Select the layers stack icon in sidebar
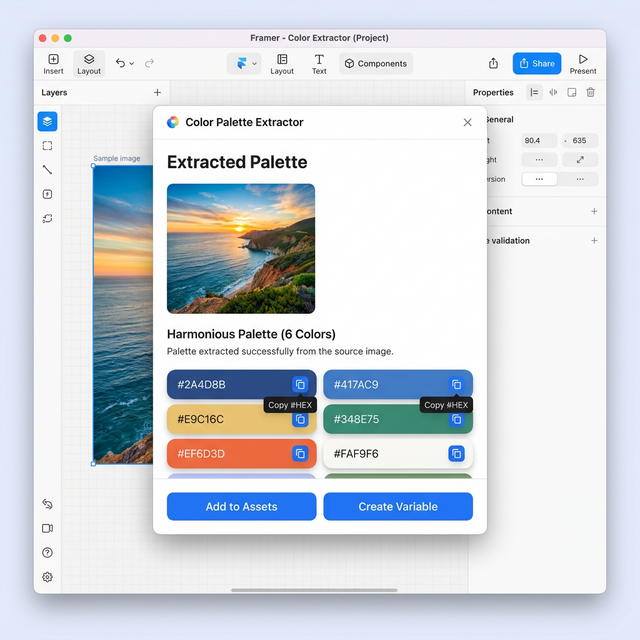The image size is (640, 640). (47, 122)
